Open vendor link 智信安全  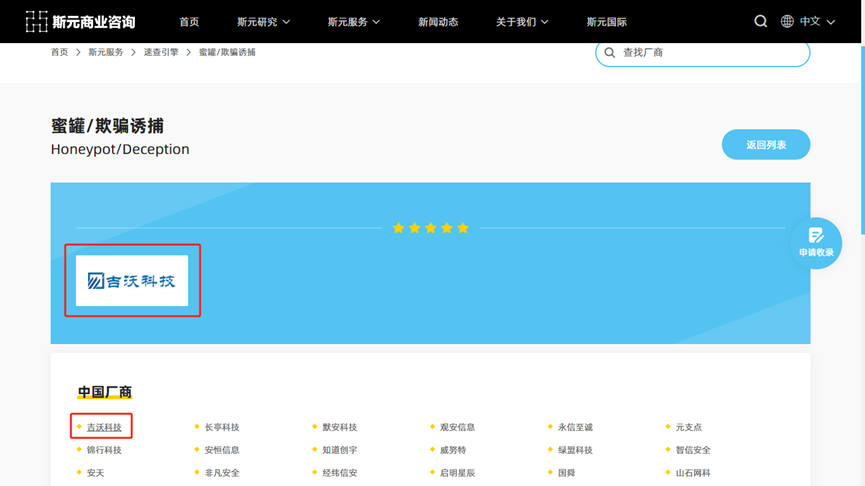click(x=693, y=450)
